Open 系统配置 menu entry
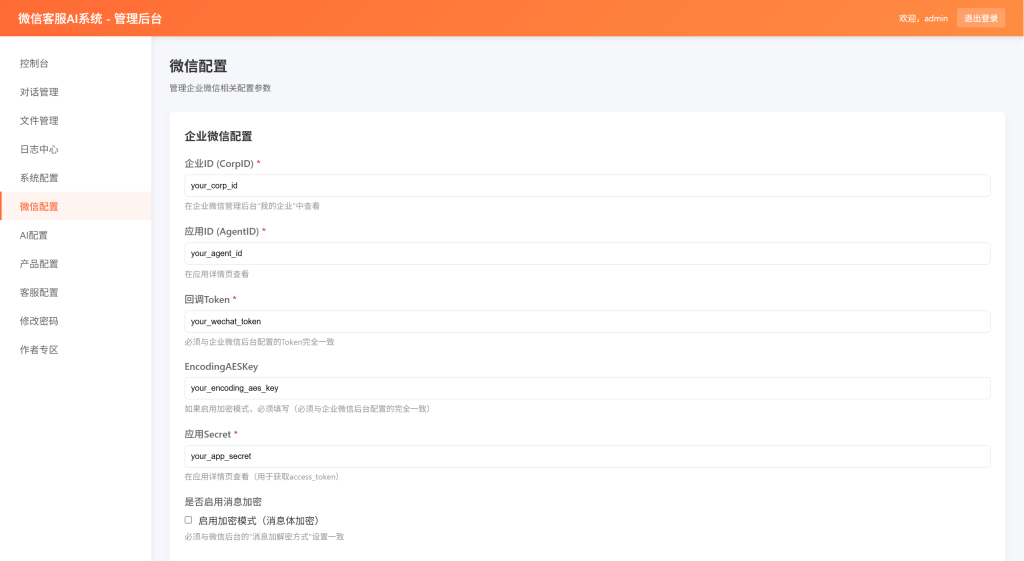The width and height of the screenshot is (1024, 561). pos(76,178)
